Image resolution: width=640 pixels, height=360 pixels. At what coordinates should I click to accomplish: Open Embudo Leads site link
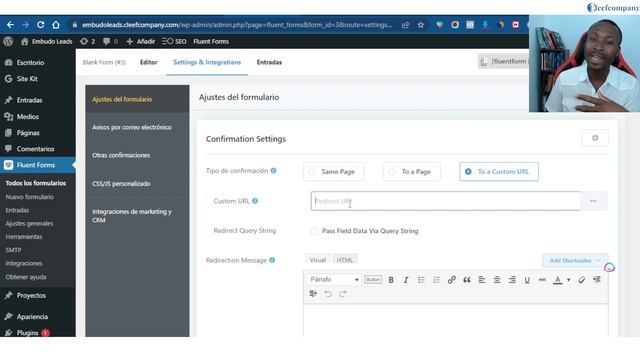(47, 41)
